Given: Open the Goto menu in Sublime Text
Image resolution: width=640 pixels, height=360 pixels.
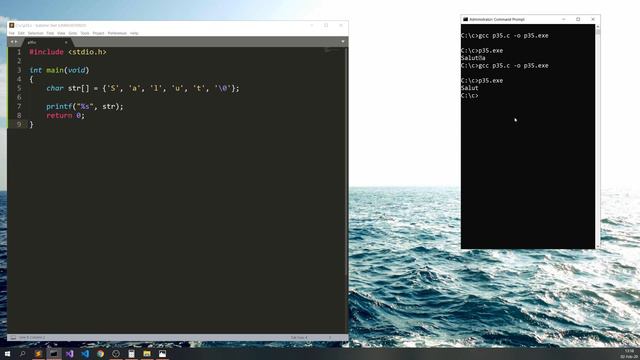Looking at the screenshot, I should click(x=73, y=33).
